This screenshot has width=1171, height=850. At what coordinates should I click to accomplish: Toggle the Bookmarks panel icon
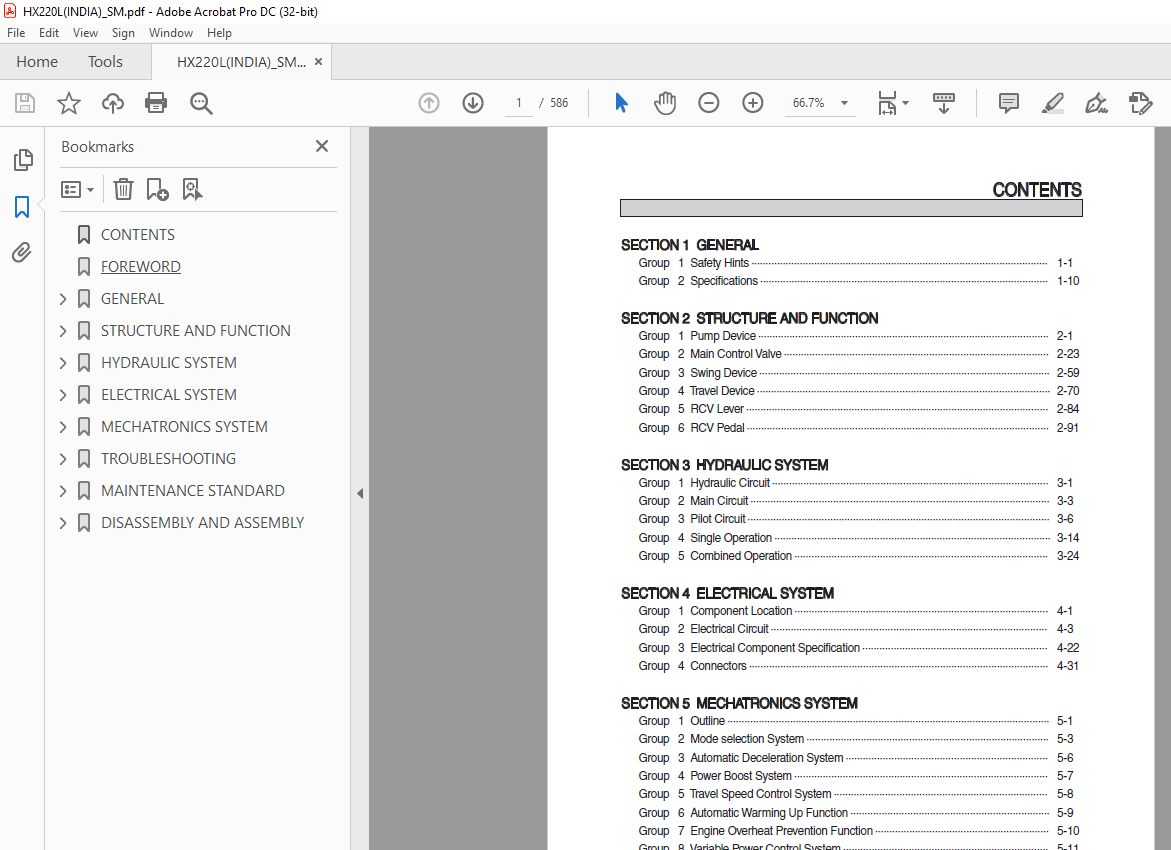tap(22, 207)
